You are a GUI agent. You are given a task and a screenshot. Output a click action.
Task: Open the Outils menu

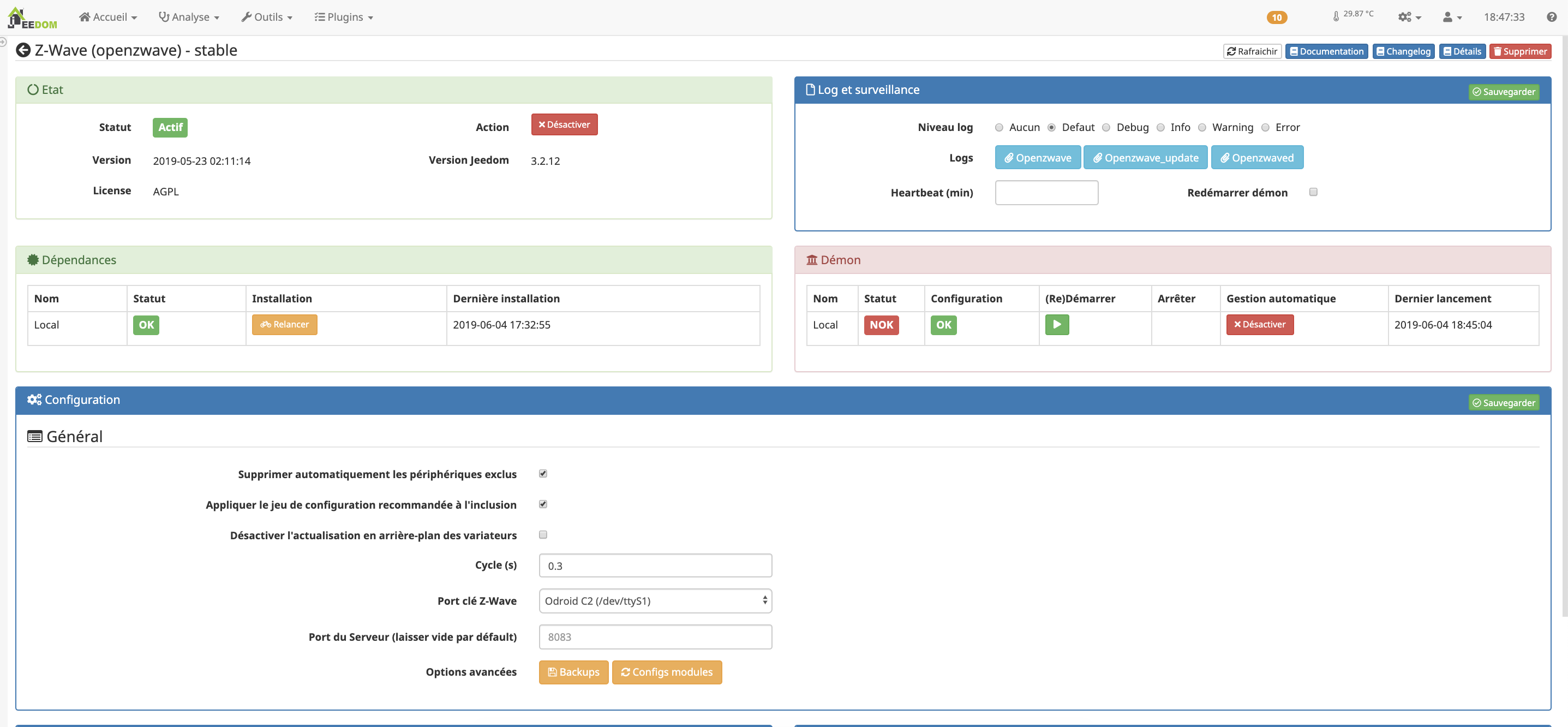click(267, 17)
